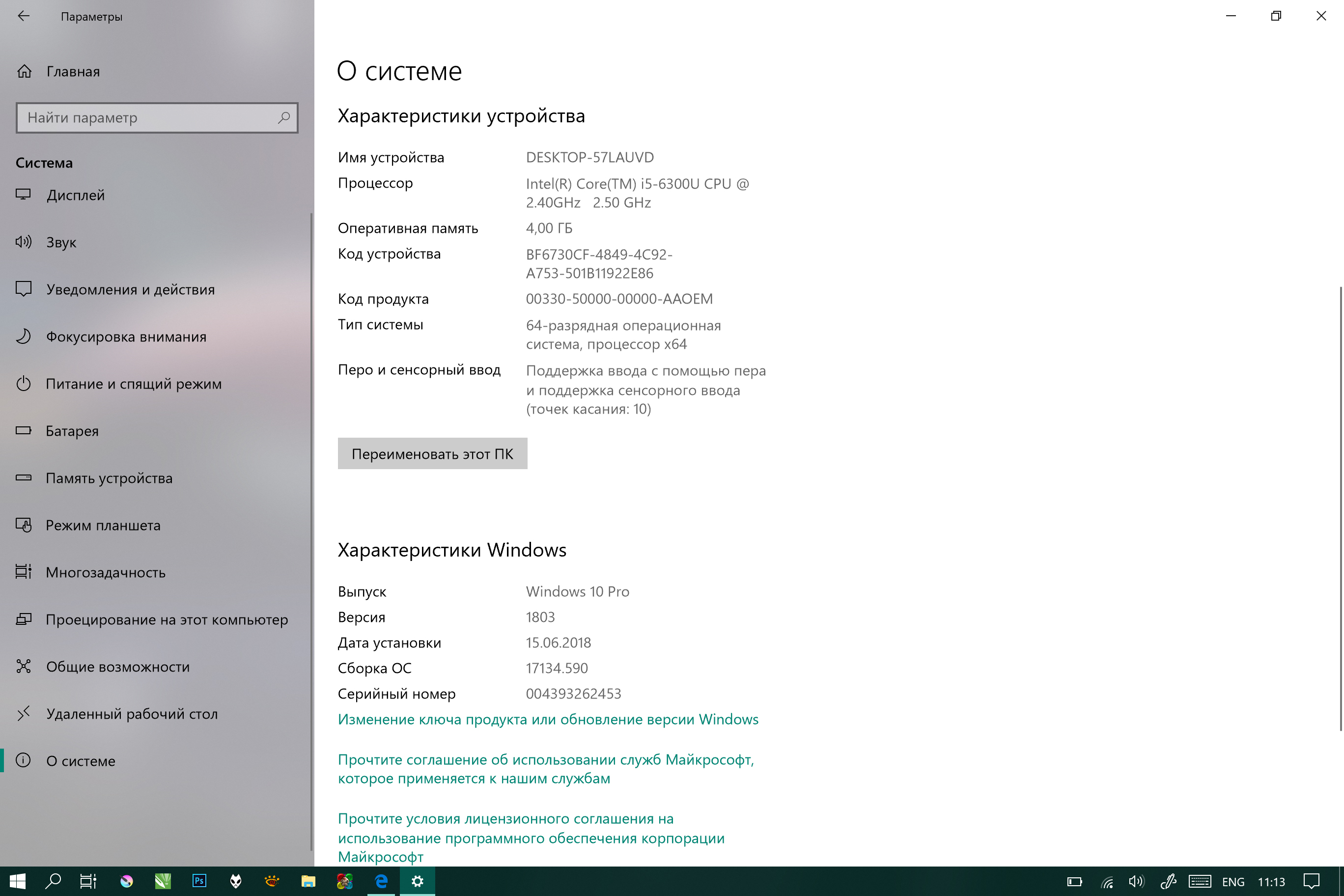1344x896 pixels.
Task: Click the Переименовать этот ПК button
Action: (432, 454)
